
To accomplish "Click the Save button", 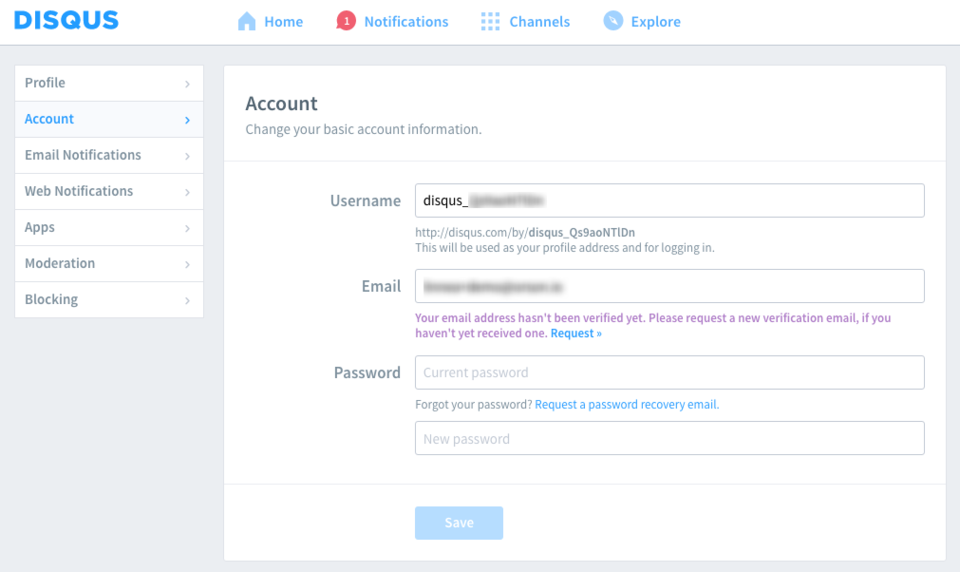I will click(x=459, y=523).
